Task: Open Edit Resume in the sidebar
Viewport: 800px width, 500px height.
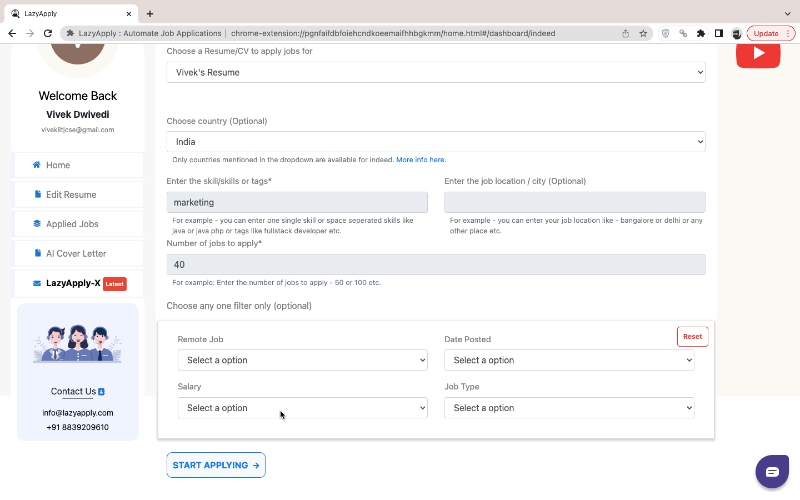Action: (x=79, y=194)
